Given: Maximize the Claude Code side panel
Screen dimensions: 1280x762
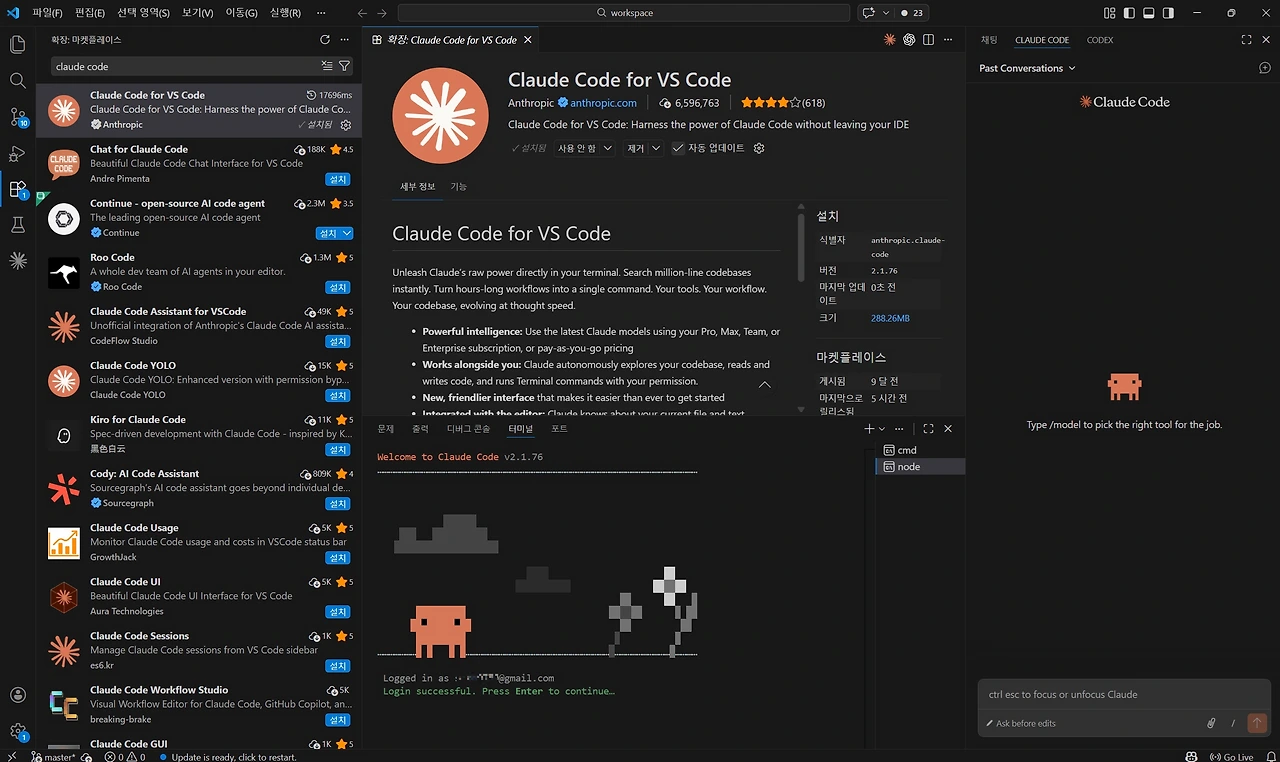Looking at the screenshot, I should [1246, 40].
